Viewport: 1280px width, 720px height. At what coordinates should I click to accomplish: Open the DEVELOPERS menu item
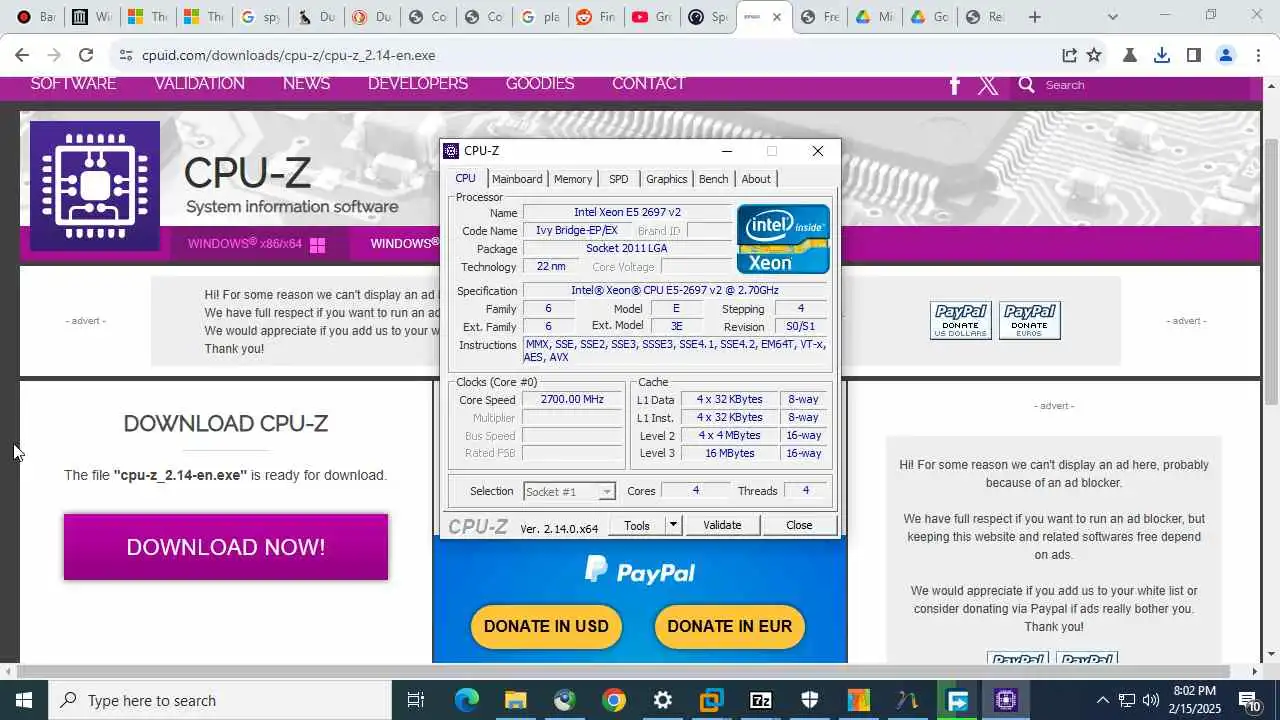(418, 84)
